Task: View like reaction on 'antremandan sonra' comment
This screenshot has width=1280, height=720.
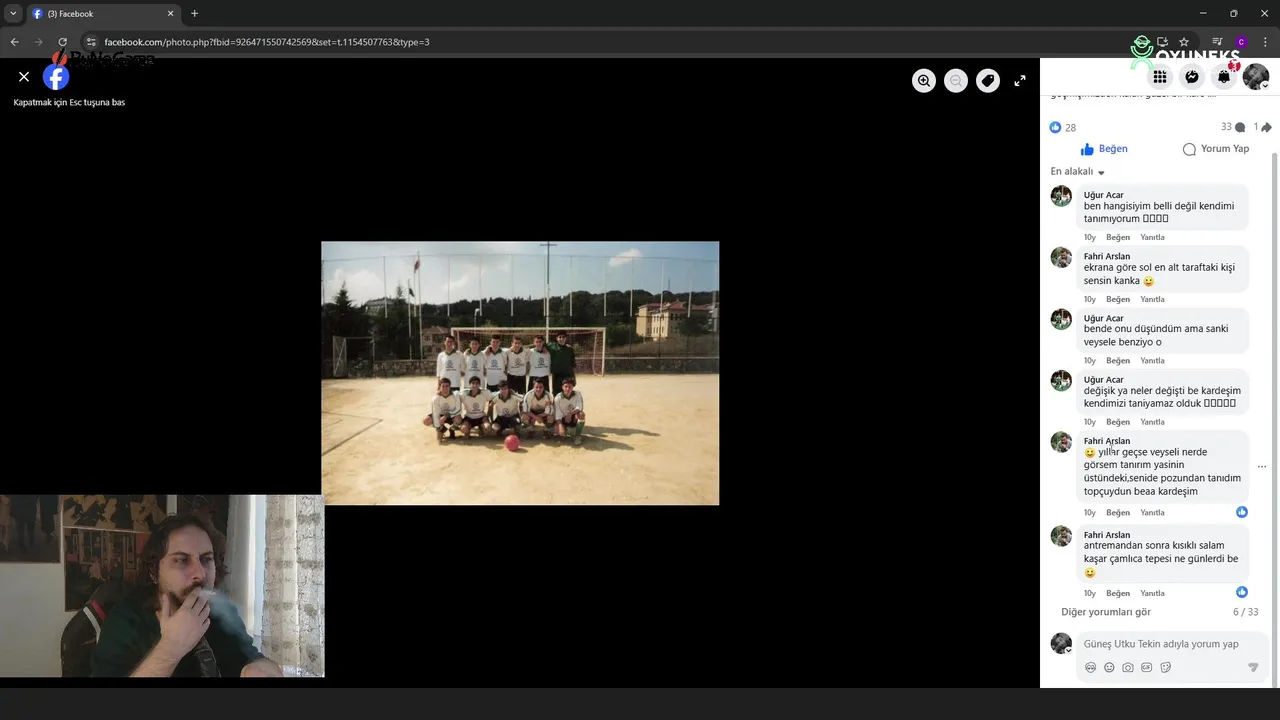Action: [x=1242, y=592]
